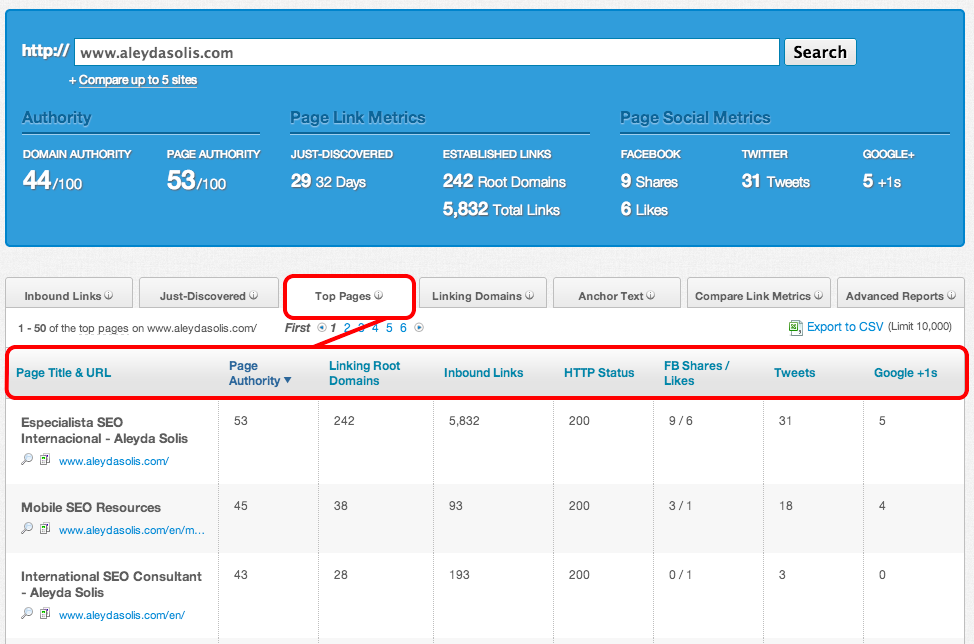
Task: Click page report icon for Mobile SEO Resources
Action: [x=44, y=529]
